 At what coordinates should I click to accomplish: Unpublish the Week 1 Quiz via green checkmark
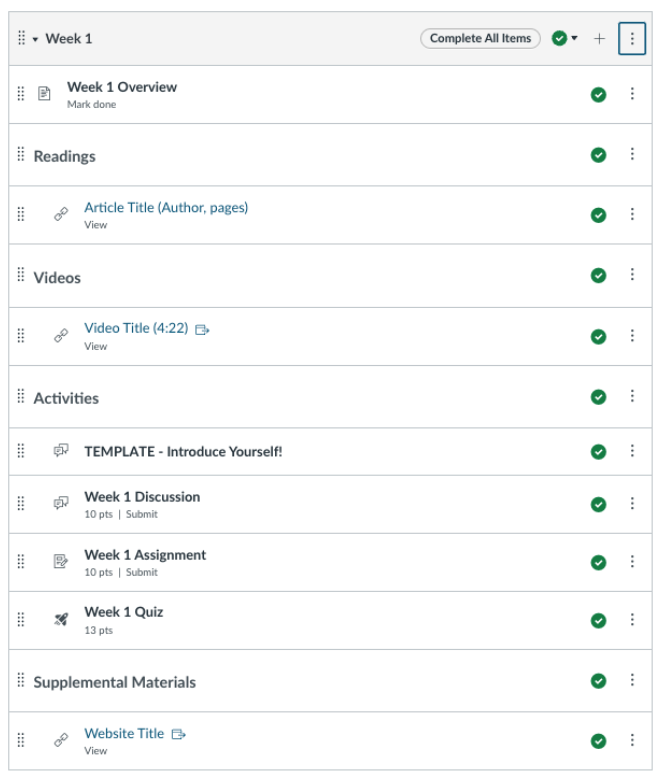[598, 620]
